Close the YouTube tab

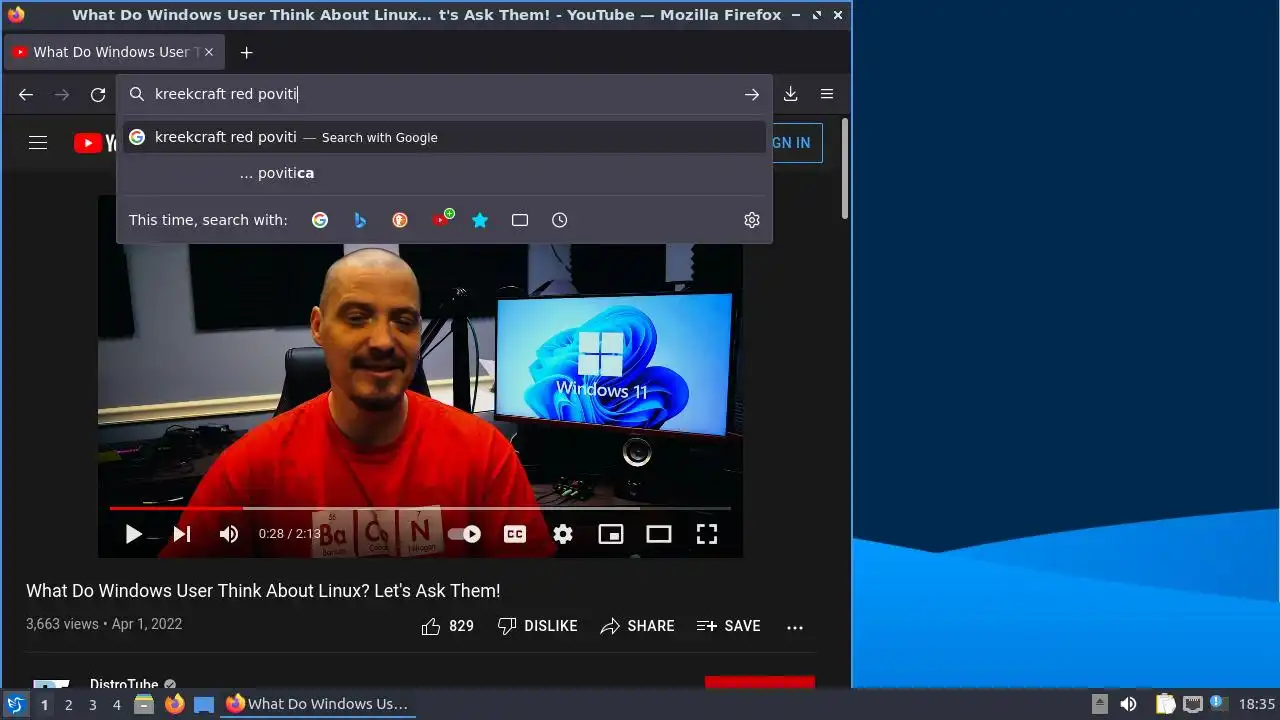click(208, 52)
